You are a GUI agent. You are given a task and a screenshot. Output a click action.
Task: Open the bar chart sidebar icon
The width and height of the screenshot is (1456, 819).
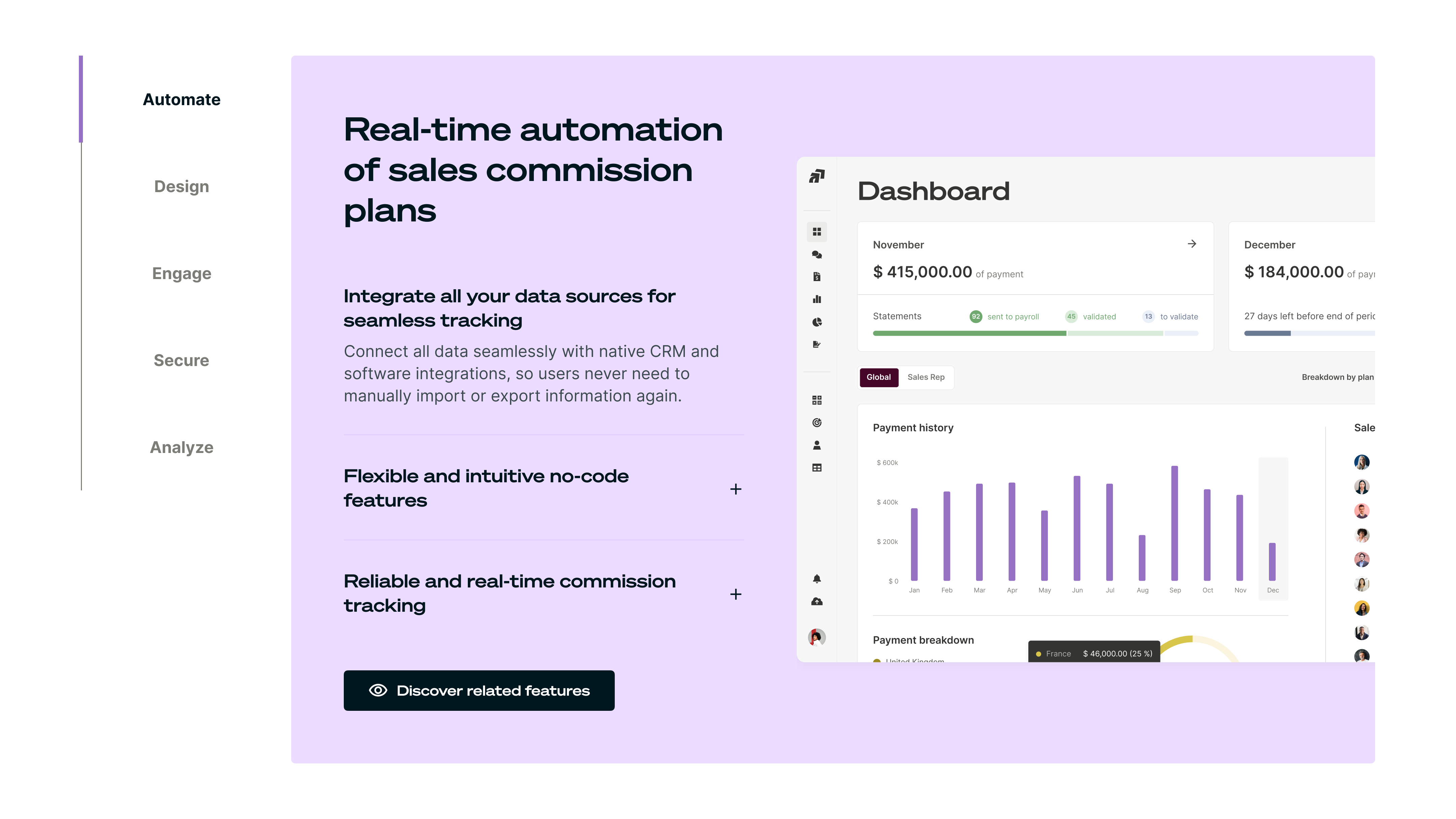817,299
